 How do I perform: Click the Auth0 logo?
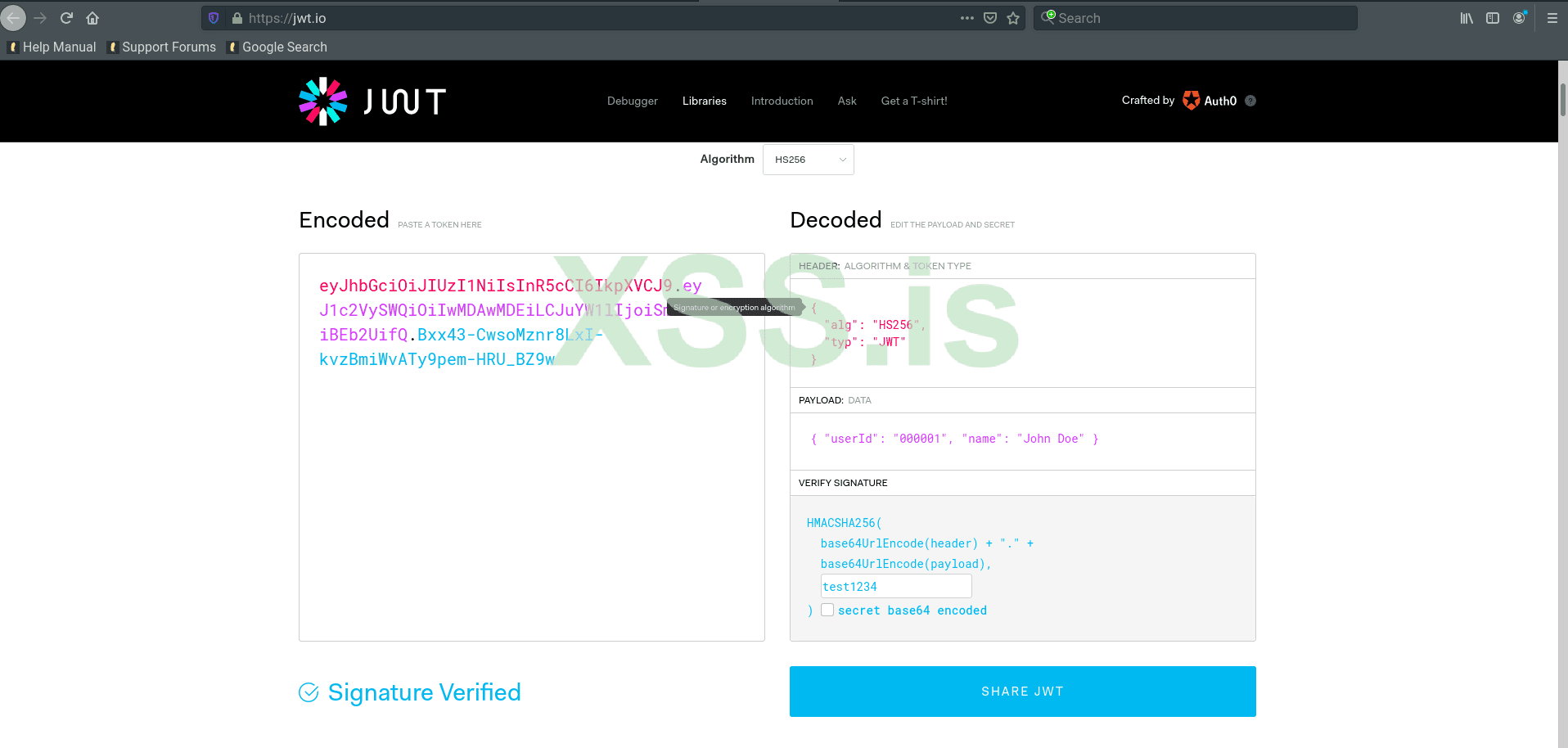(x=1210, y=101)
